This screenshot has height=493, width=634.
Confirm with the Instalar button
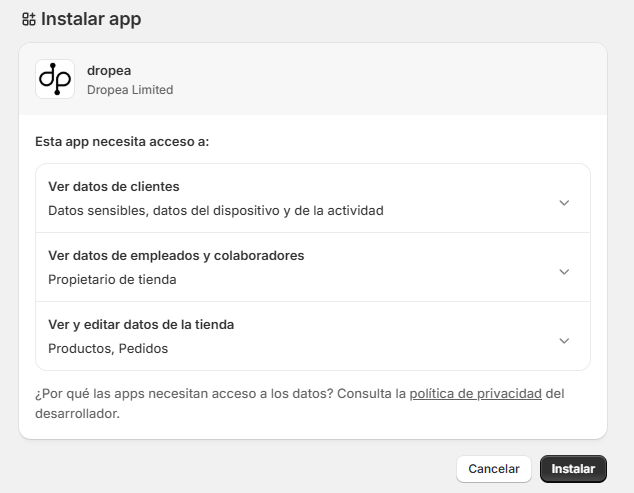tap(573, 469)
